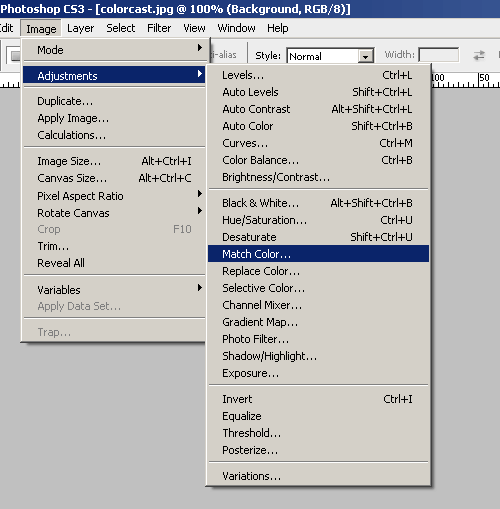
Task: Choose Canvas Size option
Action: tap(114, 178)
